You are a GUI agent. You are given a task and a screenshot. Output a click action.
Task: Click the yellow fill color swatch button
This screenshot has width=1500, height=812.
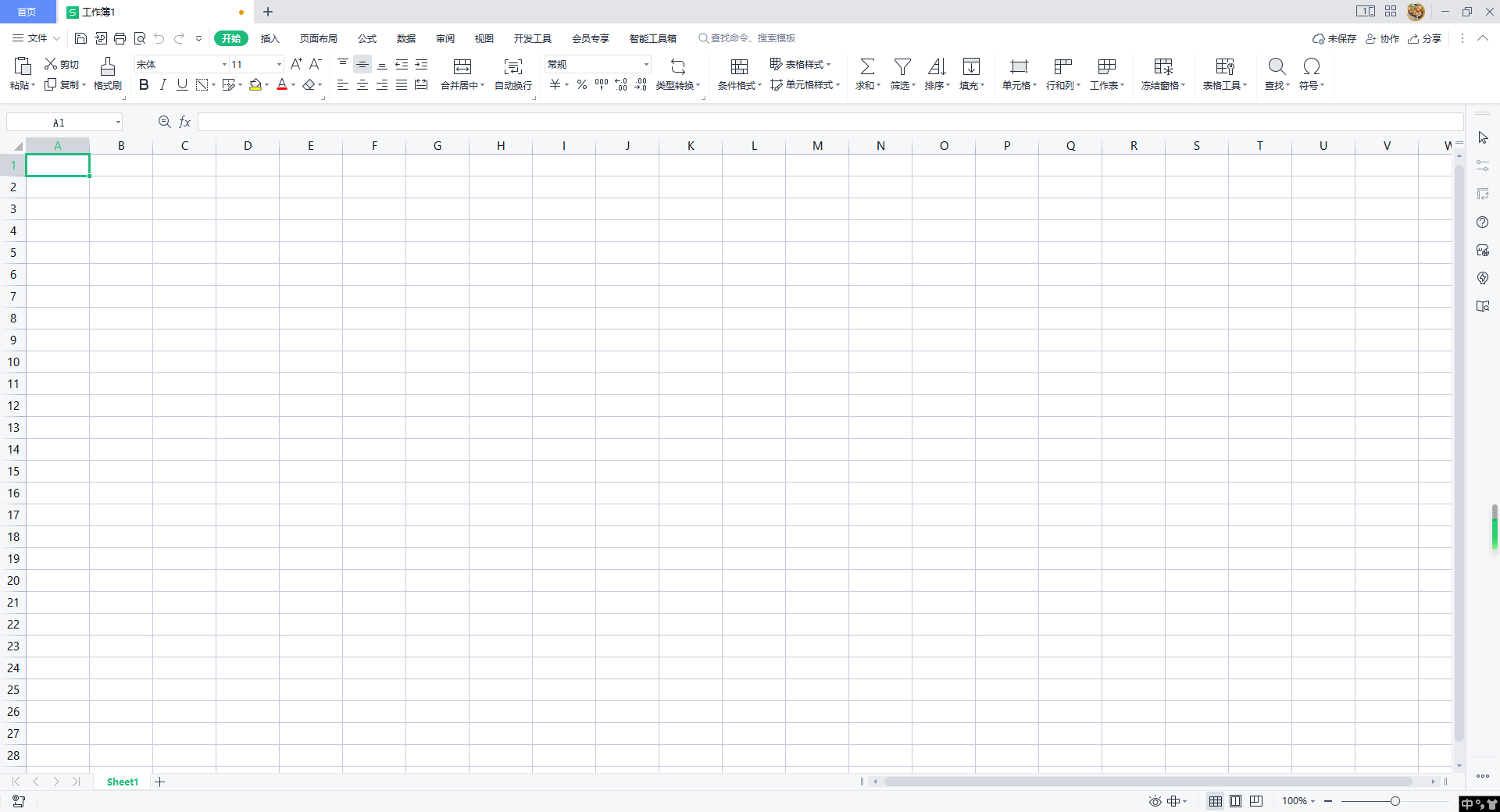pos(255,84)
